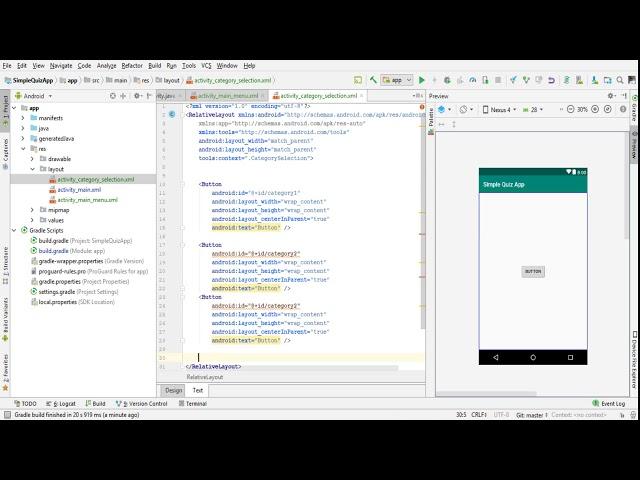
Task: Click Scroll from Source target icon in Project panel
Action: tap(113, 96)
